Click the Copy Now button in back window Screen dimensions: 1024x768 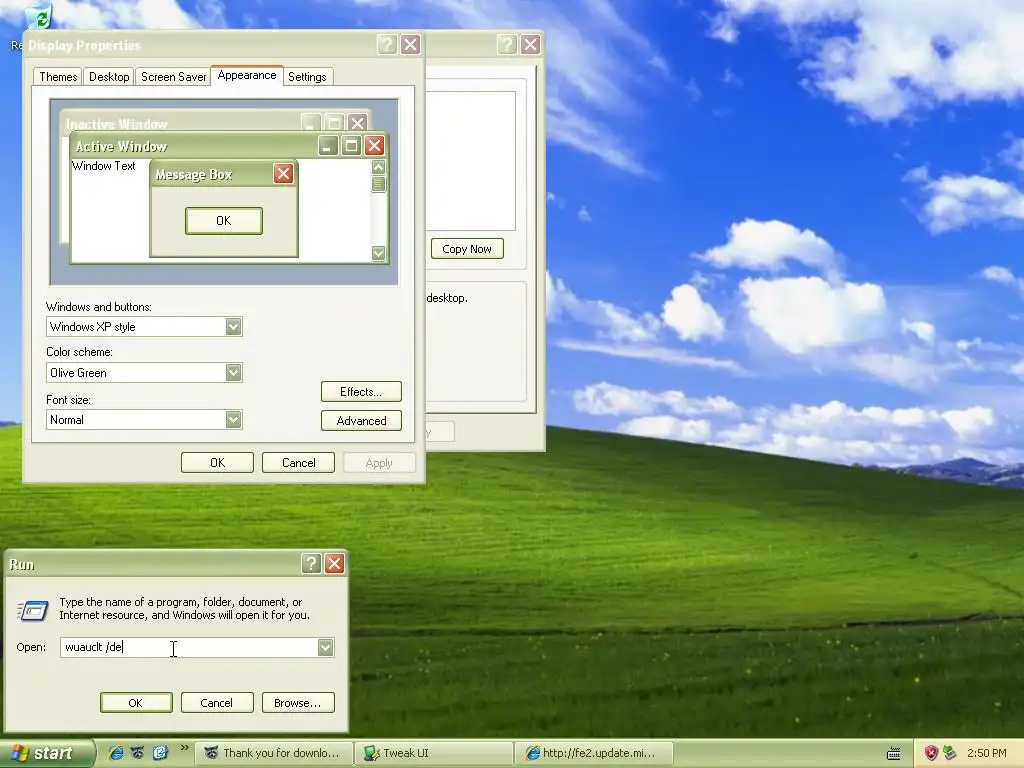(467, 249)
